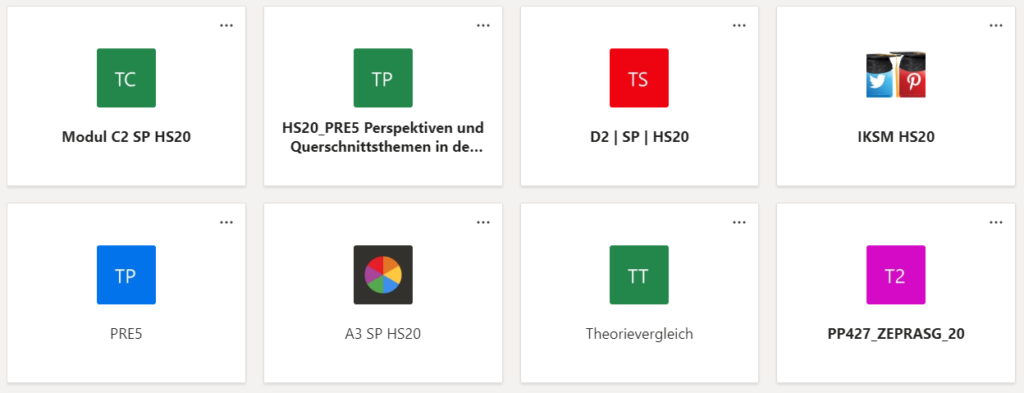Screen dimensions: 1024x393
Task: Click the magenta T2 team avatar
Action: point(895,275)
